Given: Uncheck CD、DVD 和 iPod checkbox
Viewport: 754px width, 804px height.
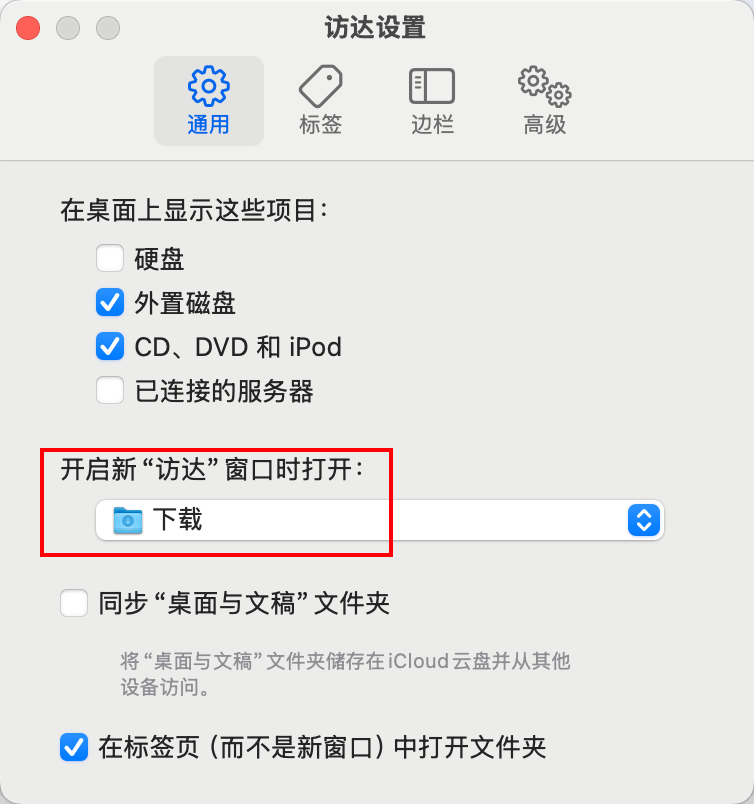Looking at the screenshot, I should click(110, 346).
